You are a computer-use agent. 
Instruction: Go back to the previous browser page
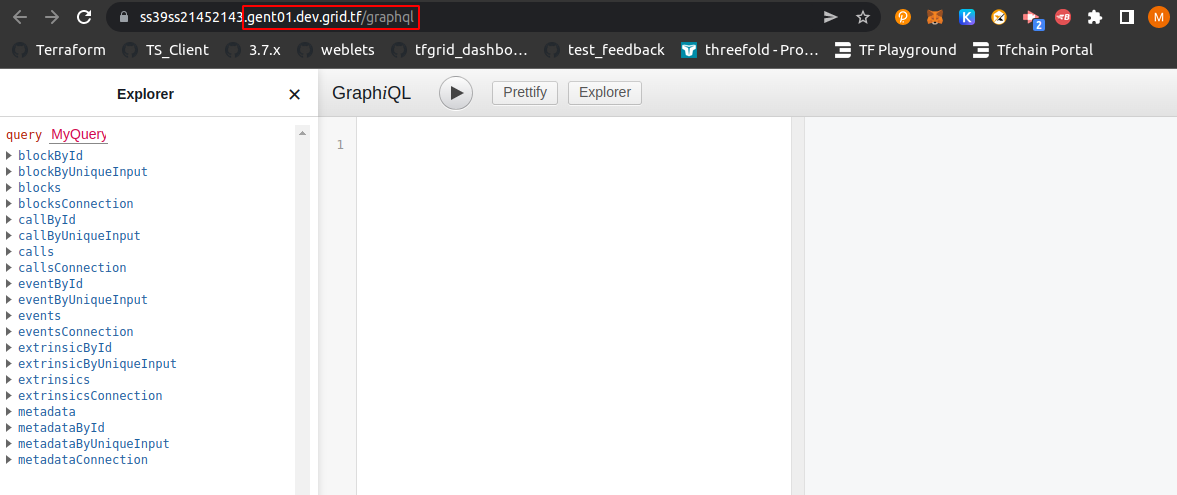tap(20, 17)
